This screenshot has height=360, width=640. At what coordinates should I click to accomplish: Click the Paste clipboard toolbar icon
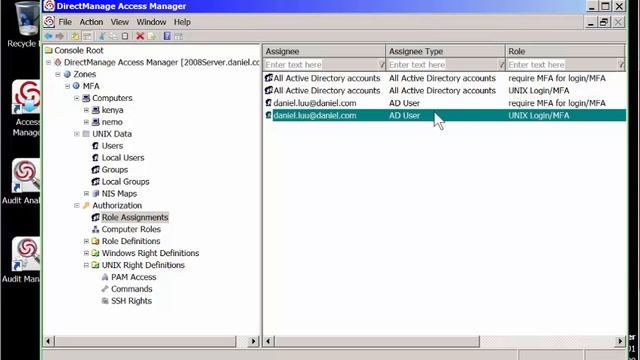coord(125,36)
